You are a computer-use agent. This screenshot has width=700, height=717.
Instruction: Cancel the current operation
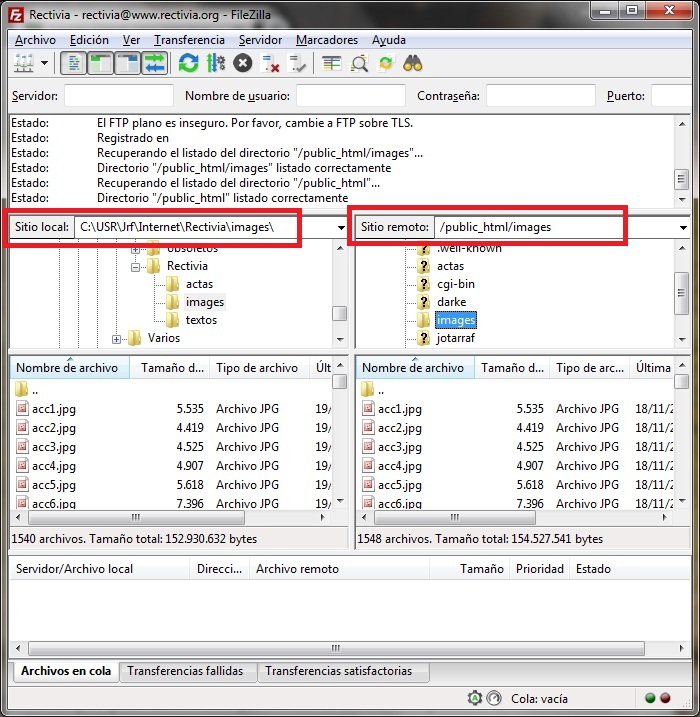(242, 63)
